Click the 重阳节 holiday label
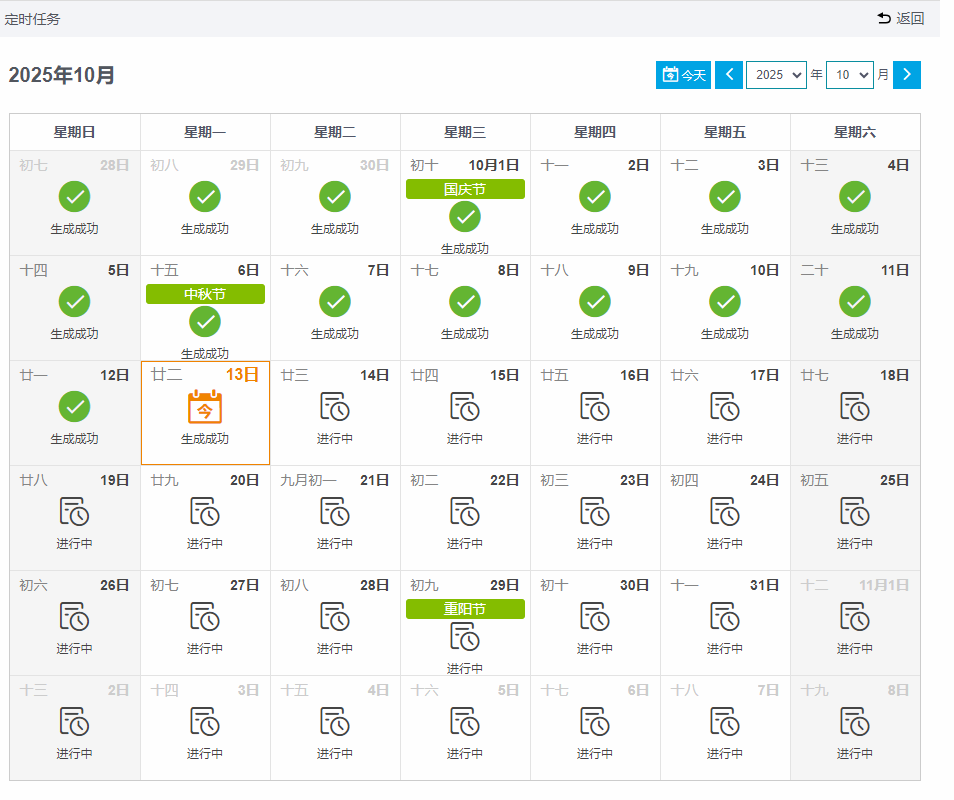This screenshot has width=954, height=800. click(x=465, y=609)
